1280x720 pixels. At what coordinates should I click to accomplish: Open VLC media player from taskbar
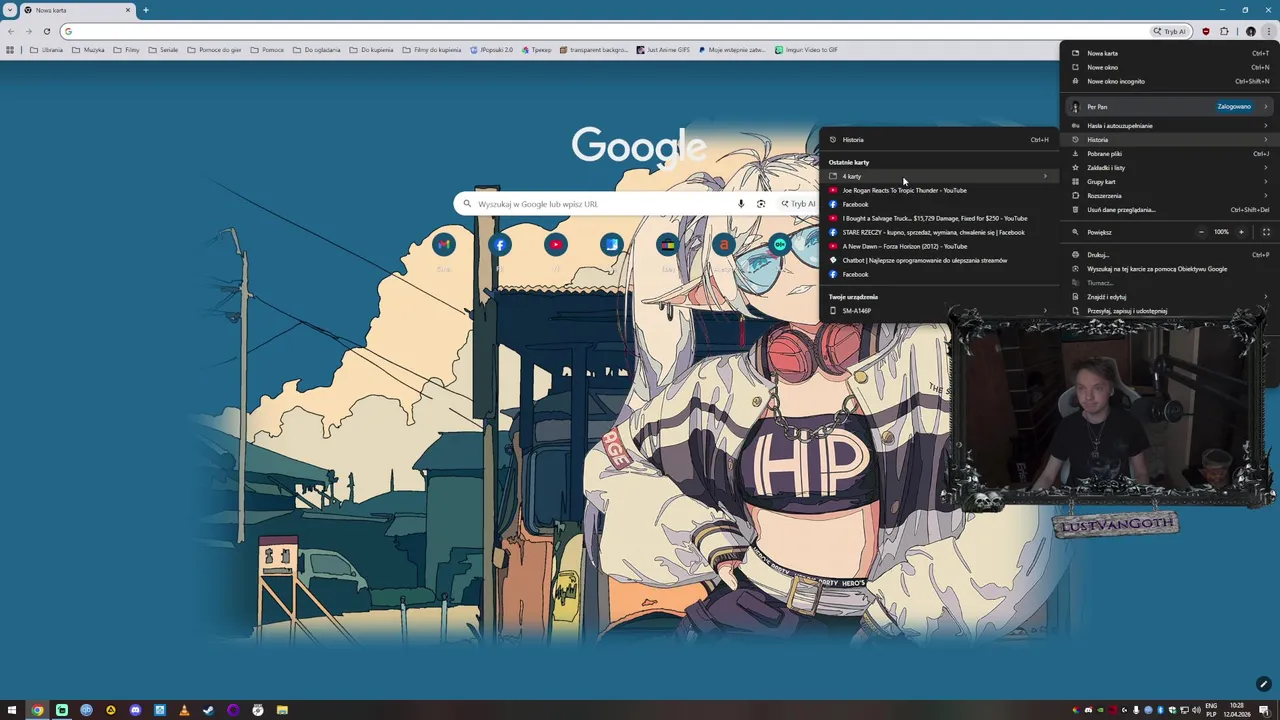(184, 710)
